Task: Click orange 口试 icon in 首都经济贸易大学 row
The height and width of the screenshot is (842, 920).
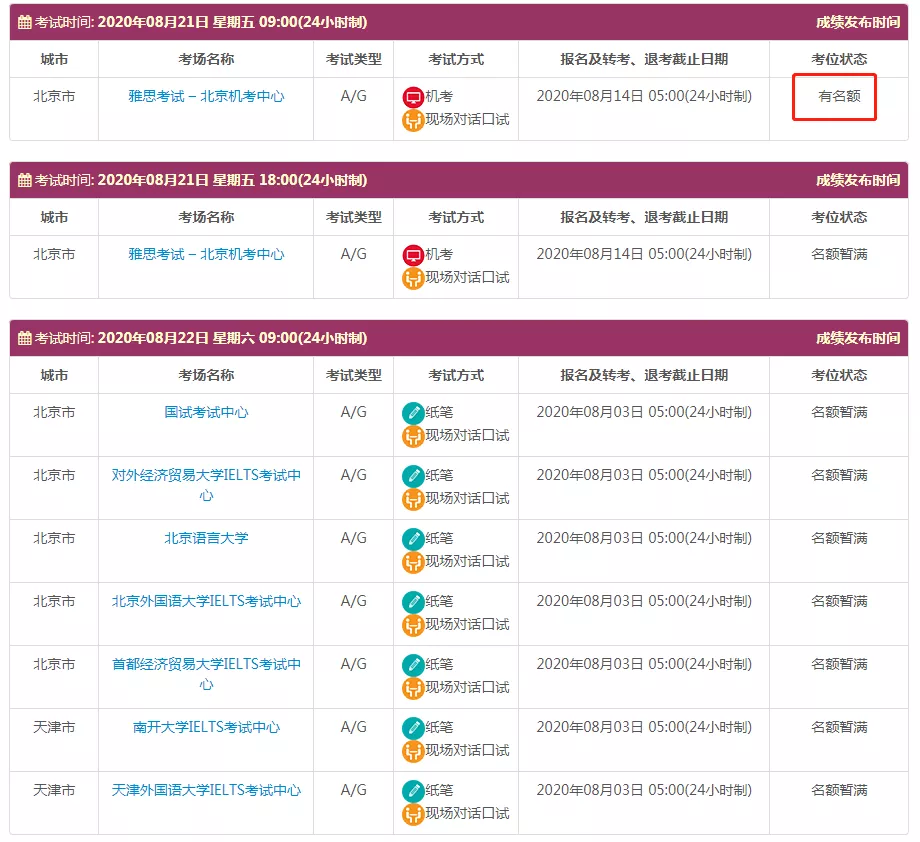Action: (413, 688)
